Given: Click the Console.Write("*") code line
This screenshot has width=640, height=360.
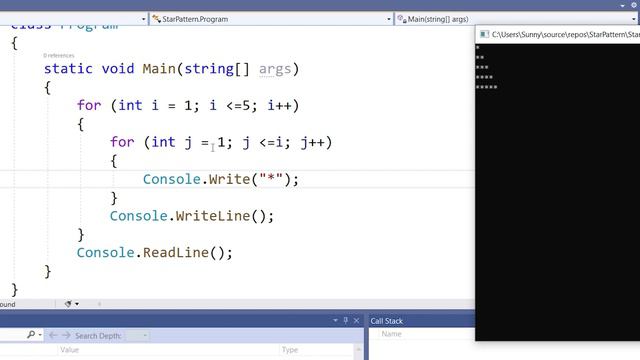Looking at the screenshot, I should (x=221, y=179).
